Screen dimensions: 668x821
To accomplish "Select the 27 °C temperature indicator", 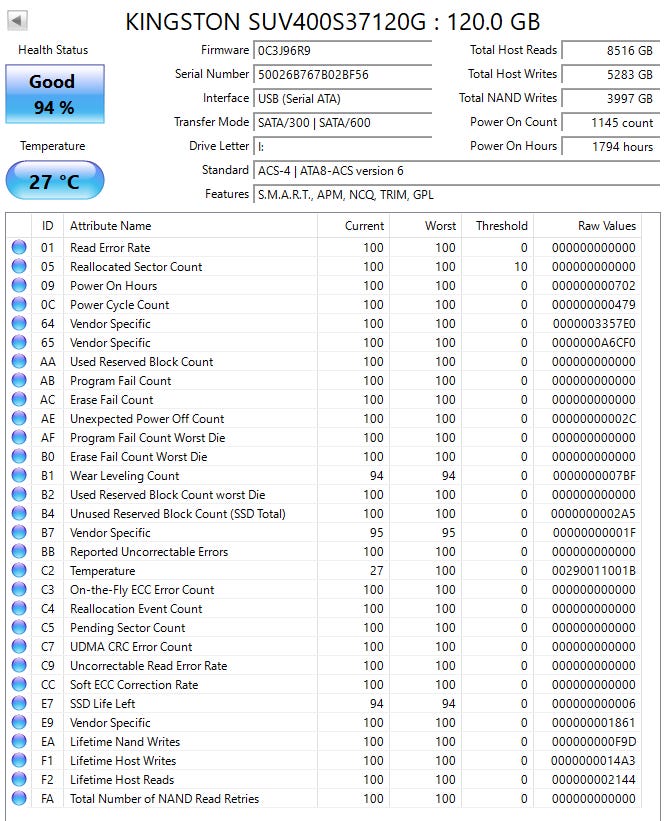I will (x=55, y=181).
